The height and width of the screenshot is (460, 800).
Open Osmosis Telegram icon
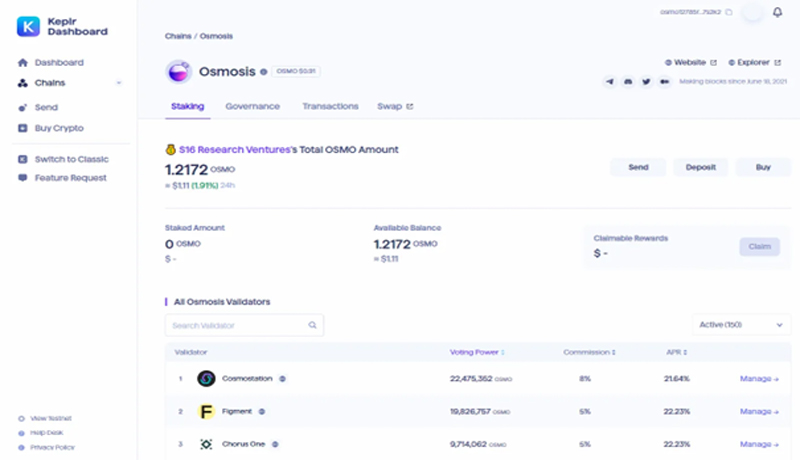pyautogui.click(x=610, y=82)
